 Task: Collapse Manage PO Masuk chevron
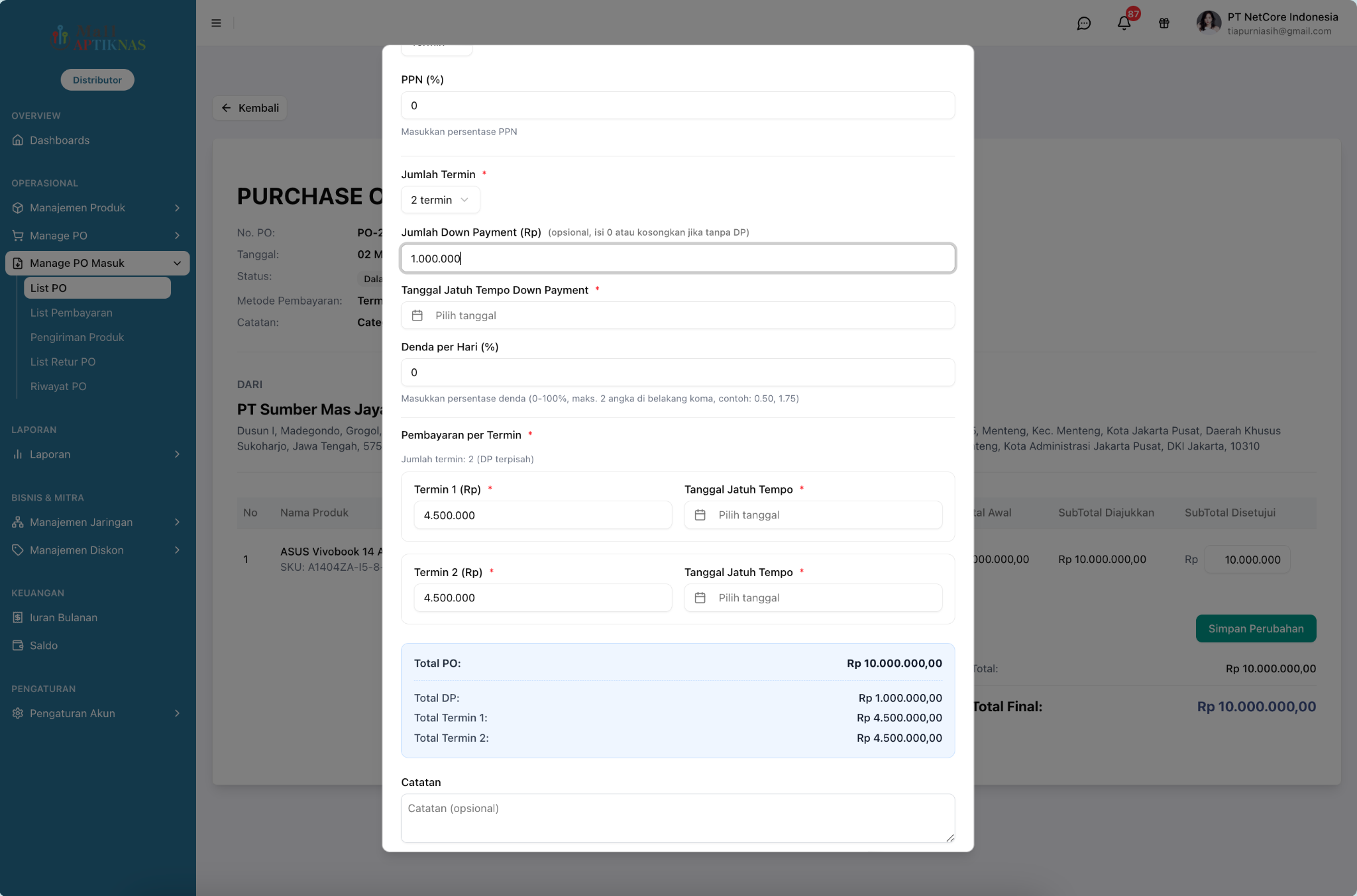point(177,263)
